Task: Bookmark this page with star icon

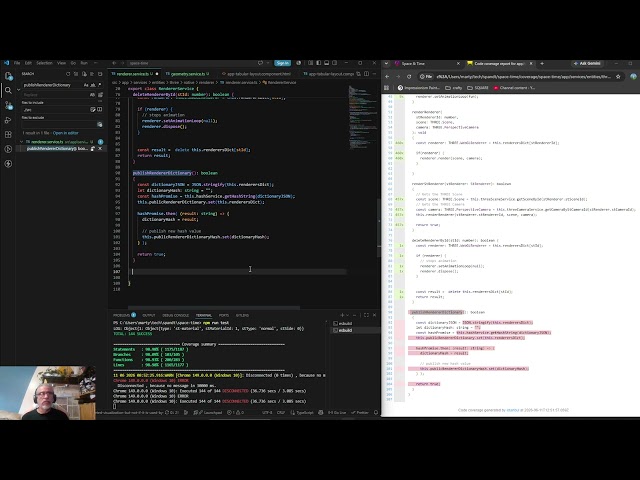Action: coord(618,76)
